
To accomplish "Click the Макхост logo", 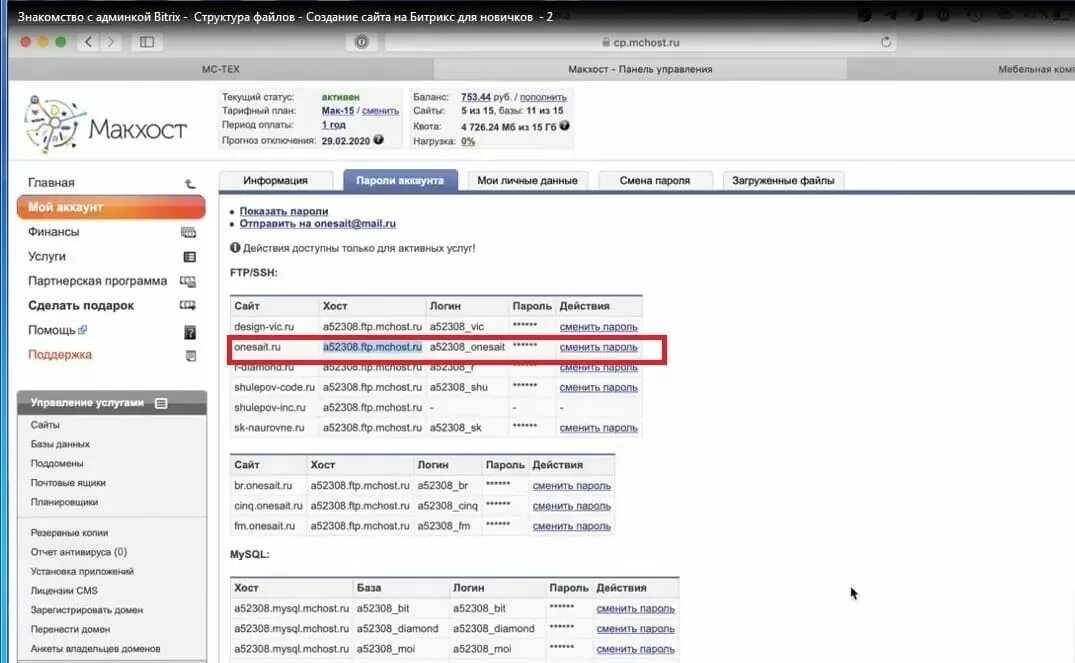I will 105,125.
